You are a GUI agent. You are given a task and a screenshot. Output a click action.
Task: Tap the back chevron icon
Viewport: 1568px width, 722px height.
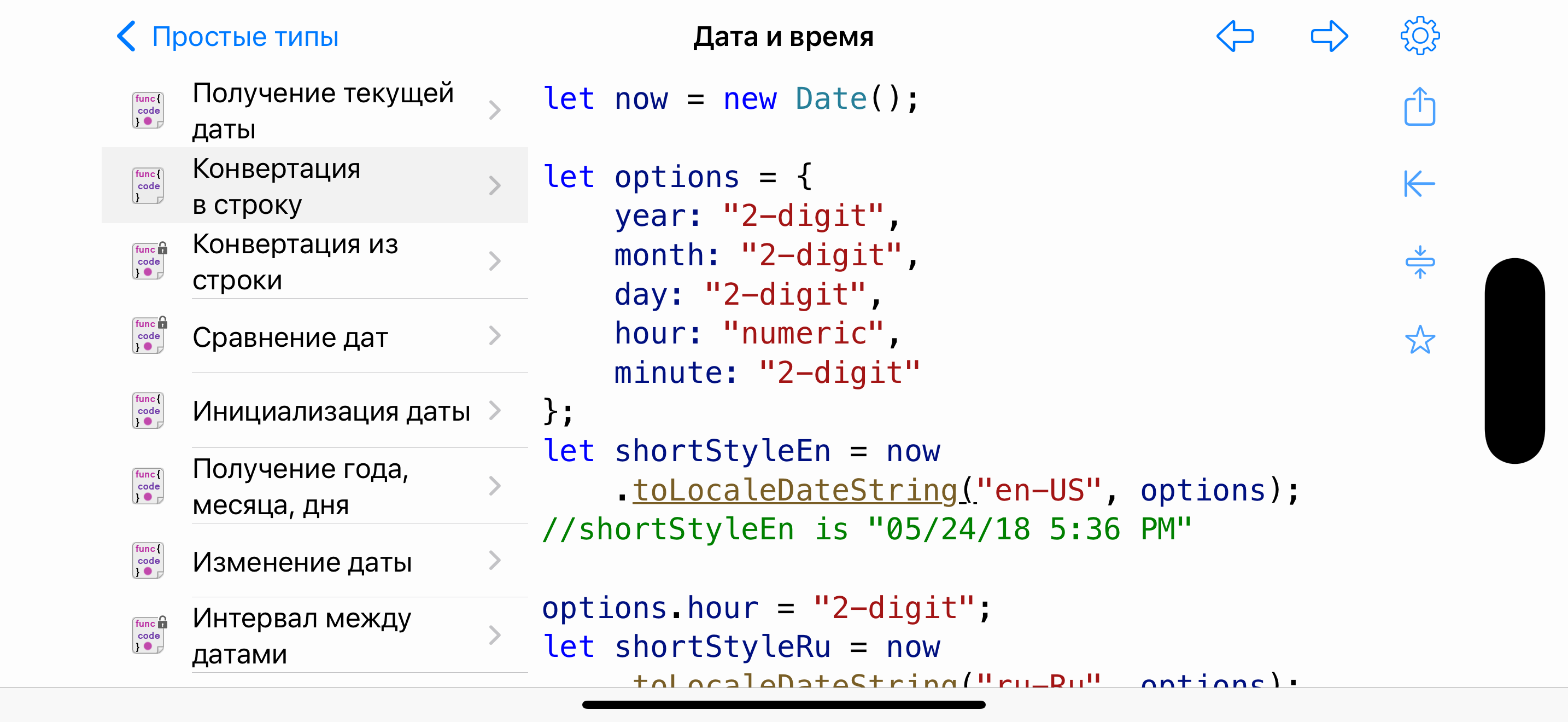tap(126, 37)
